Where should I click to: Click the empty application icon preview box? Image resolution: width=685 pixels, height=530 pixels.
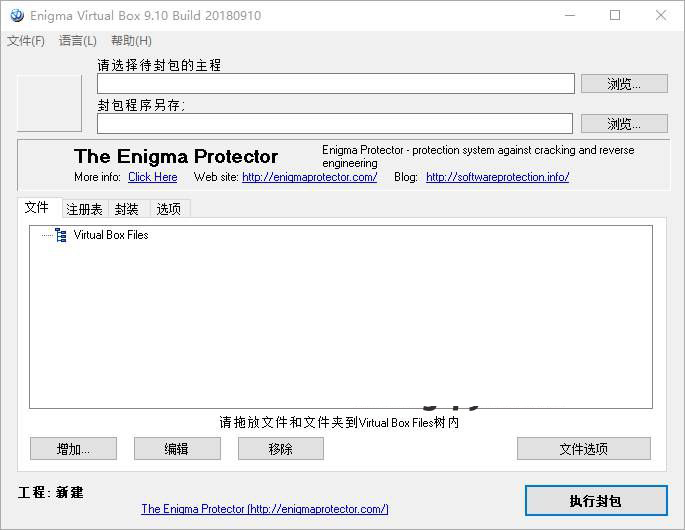pyautogui.click(x=49, y=103)
